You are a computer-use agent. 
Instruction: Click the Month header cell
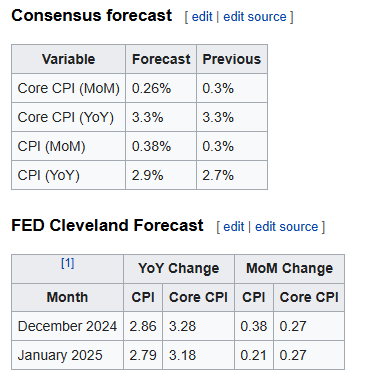tap(67, 297)
